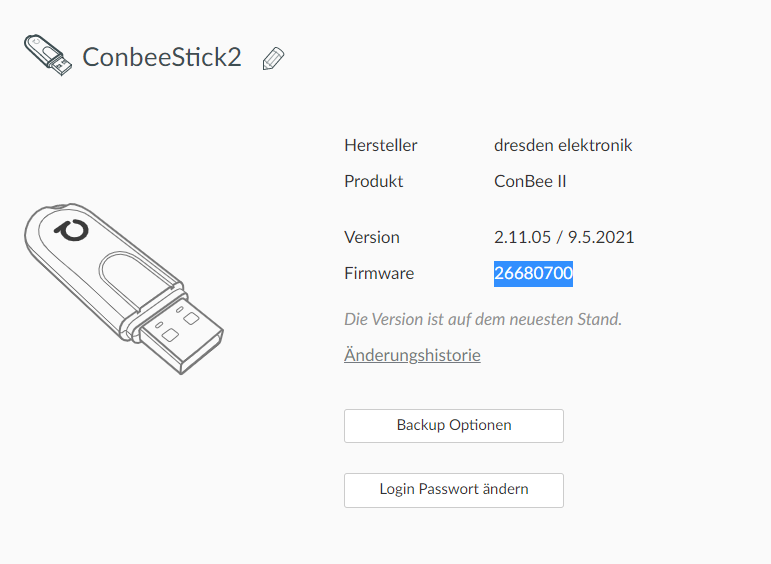This screenshot has width=771, height=564.
Task: Click the version value 2.11.05 / 9.5.2021
Action: [564, 237]
